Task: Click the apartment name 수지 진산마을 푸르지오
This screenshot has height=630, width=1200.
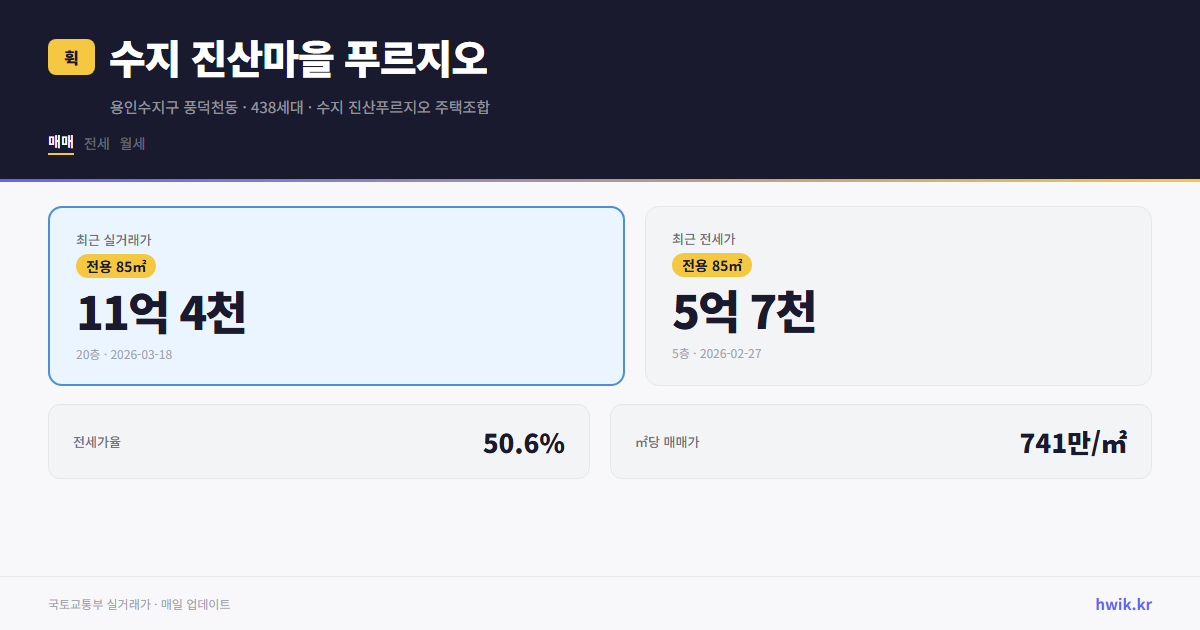Action: tap(297, 58)
